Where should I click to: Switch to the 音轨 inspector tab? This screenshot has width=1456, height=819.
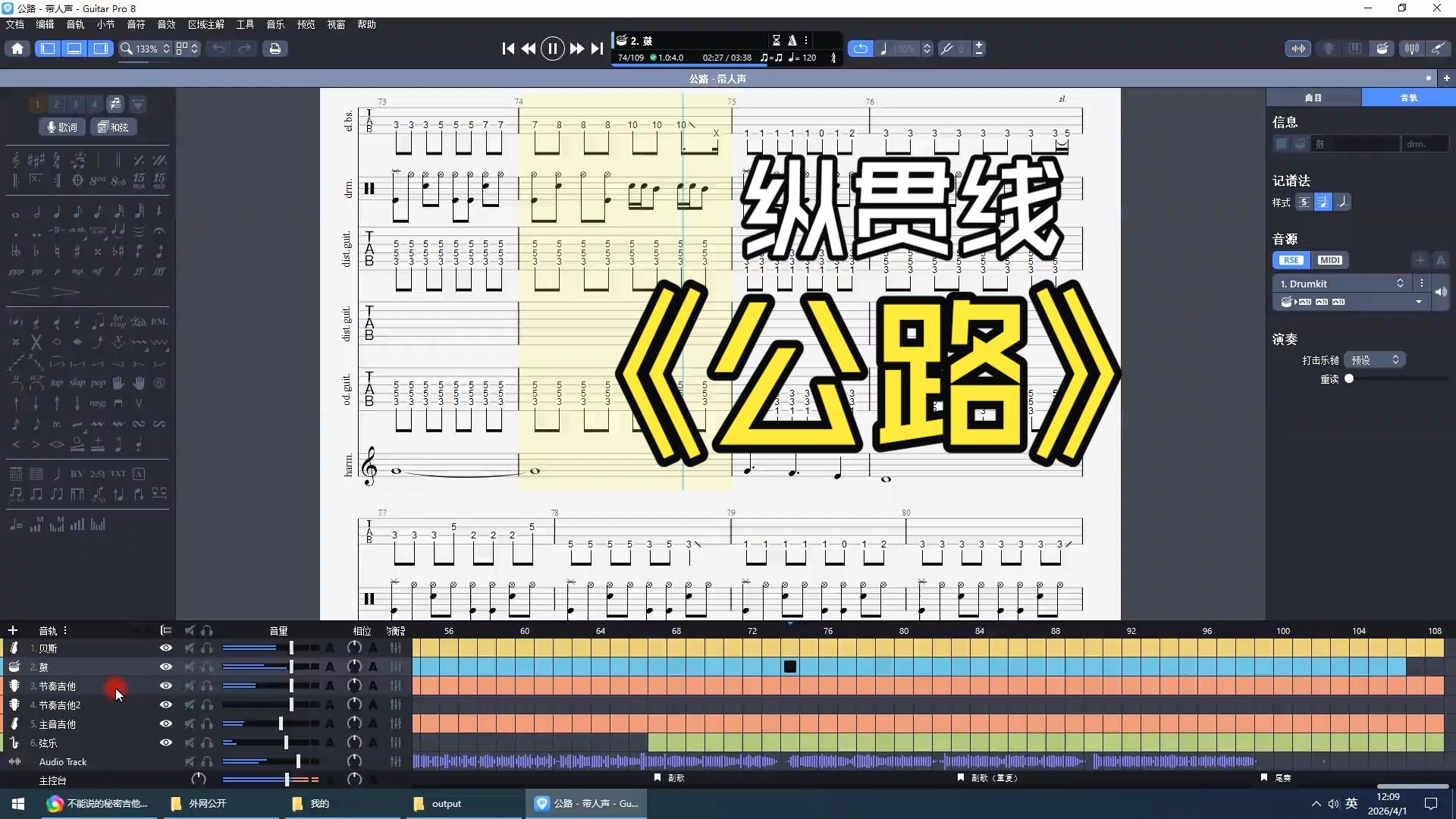[x=1409, y=98]
